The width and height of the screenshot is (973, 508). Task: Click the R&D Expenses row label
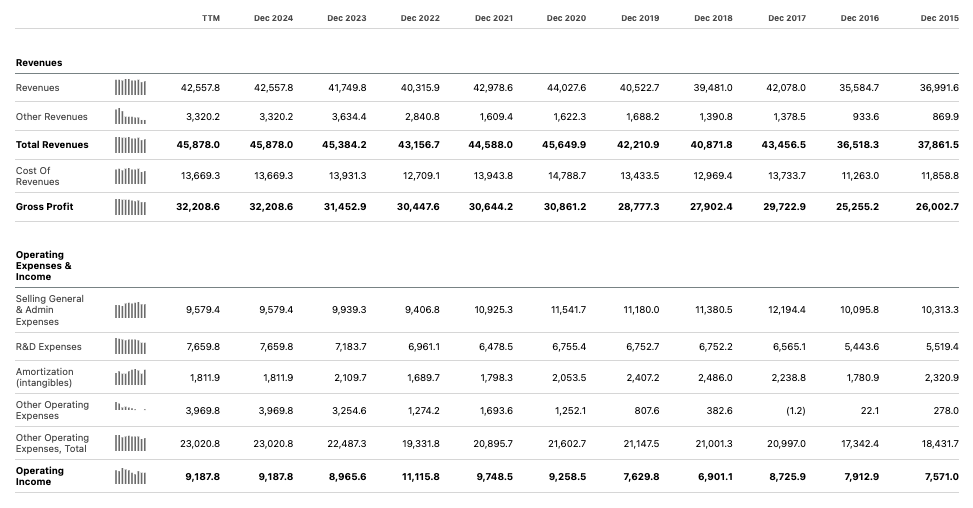pos(49,347)
